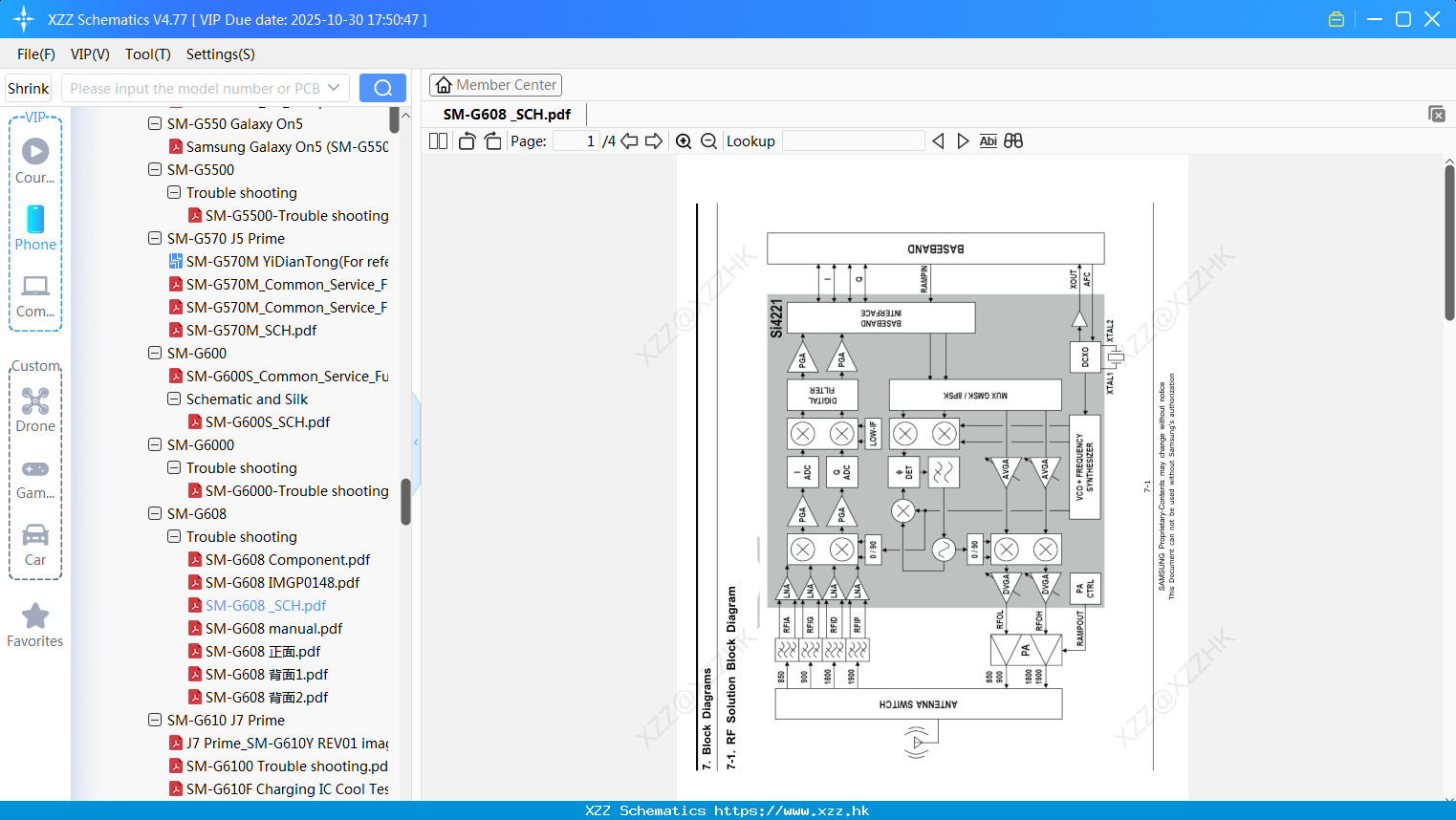Collapse Trouble shooting under SM-G608
1456x820 pixels.
pos(174,536)
